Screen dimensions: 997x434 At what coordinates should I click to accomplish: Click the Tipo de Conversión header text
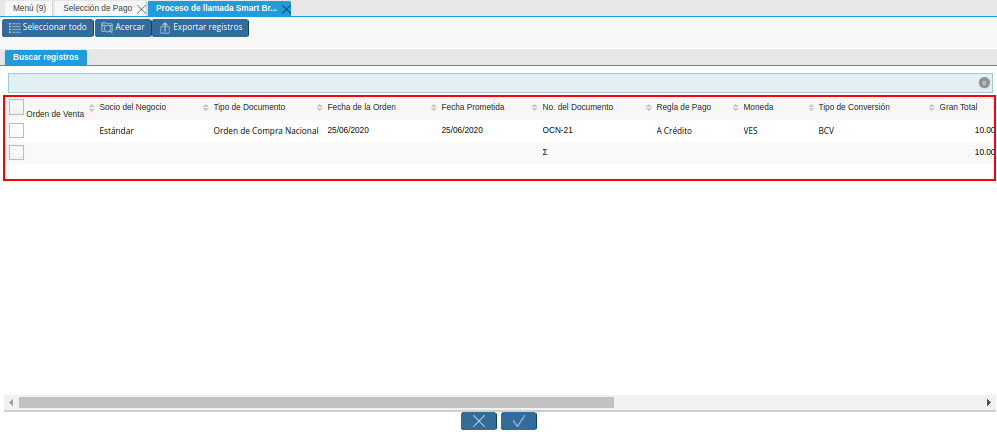coord(854,107)
